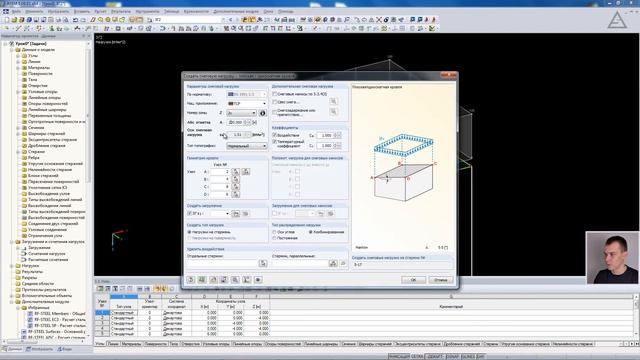The height and width of the screenshot is (360, 640).
Task: Toggle Снегозадержание или препятствие checkbox
Action: pos(275,111)
